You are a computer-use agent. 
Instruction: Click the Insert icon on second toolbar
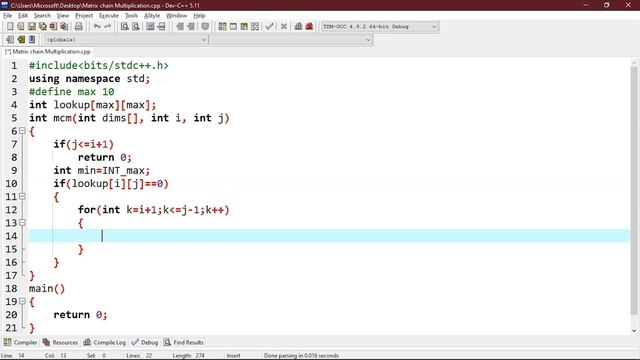10,40
